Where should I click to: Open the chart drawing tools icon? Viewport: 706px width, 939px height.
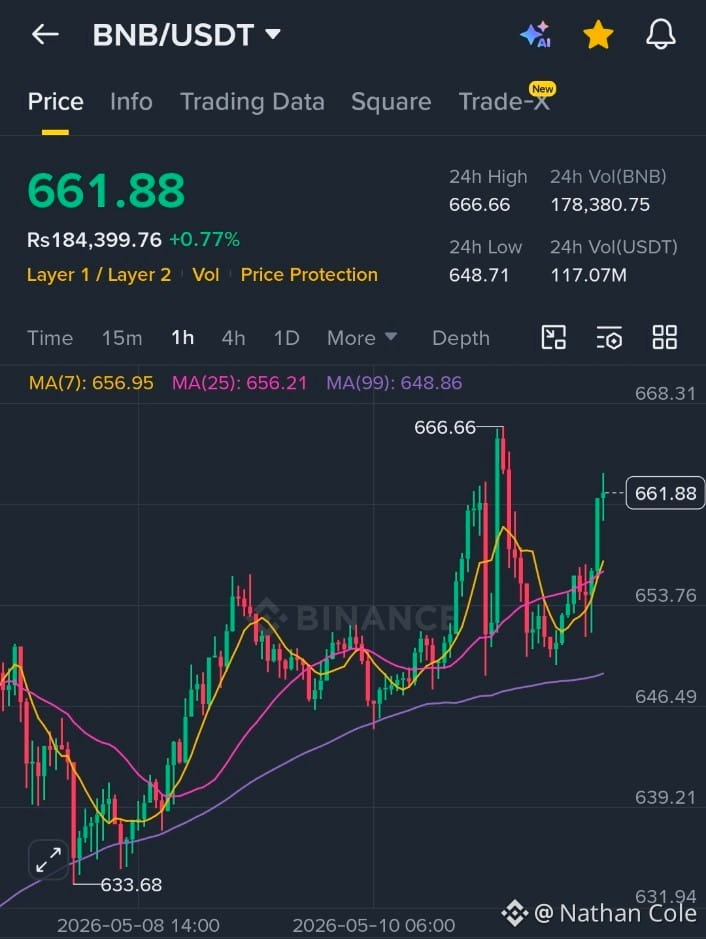click(553, 338)
